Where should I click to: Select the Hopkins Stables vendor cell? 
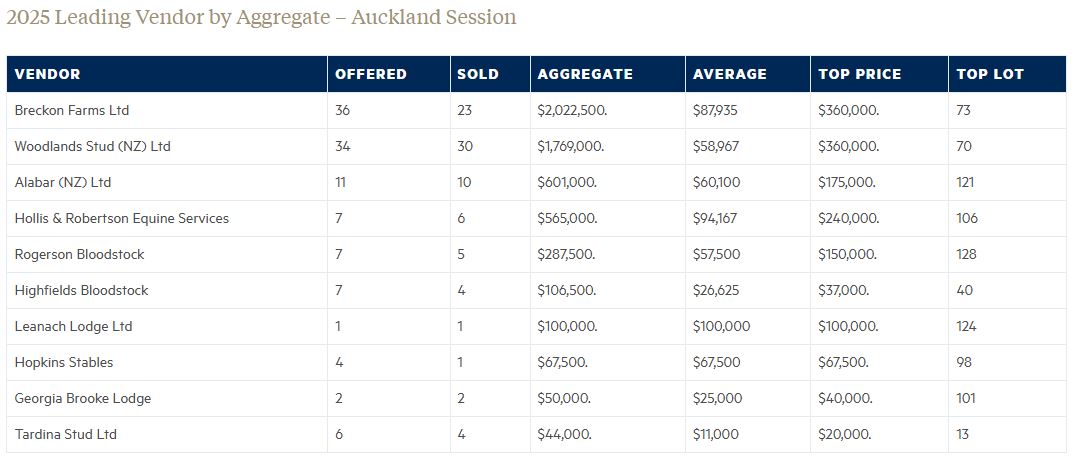[64, 362]
